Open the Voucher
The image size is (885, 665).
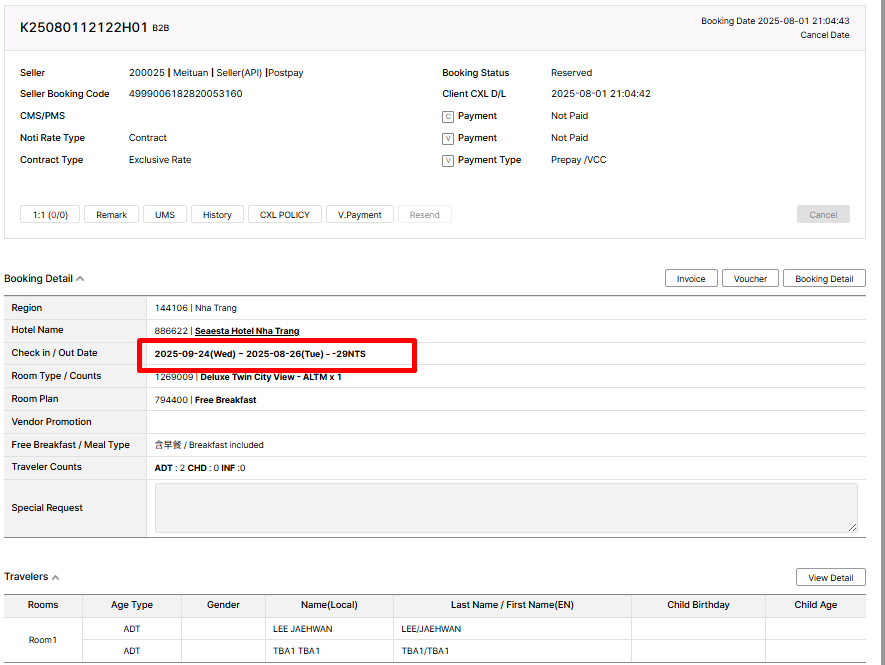click(x=750, y=279)
